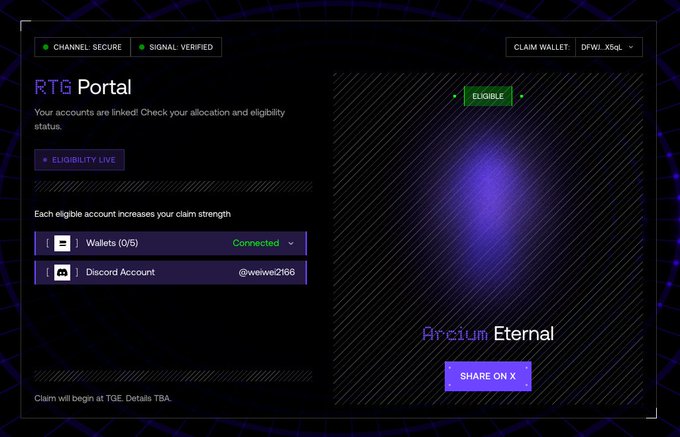Screen dimensions: 680x437
Task: Click the green dot beside SIGNAL: VERIFIED
Action: pyautogui.click(x=141, y=47)
